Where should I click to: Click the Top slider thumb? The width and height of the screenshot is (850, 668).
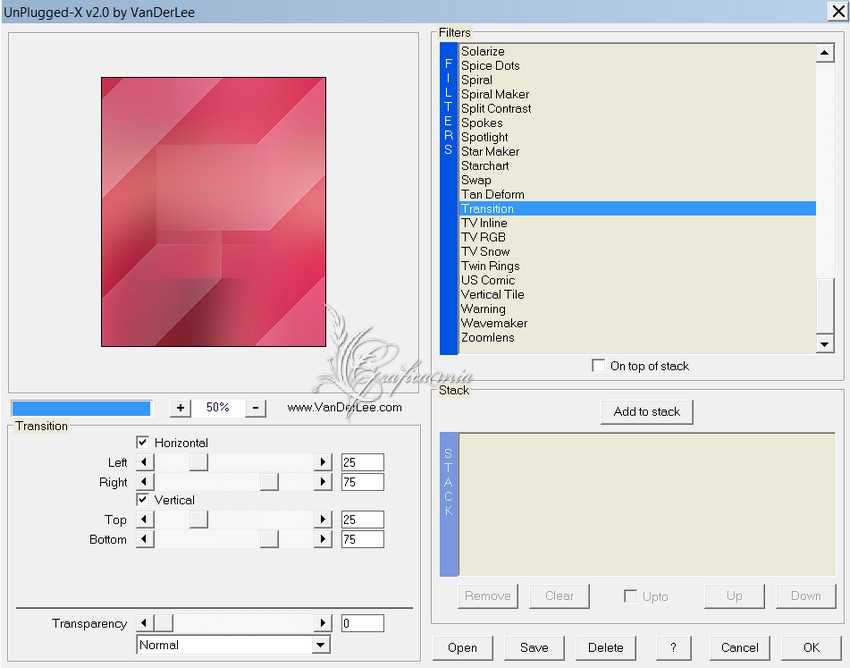point(198,519)
